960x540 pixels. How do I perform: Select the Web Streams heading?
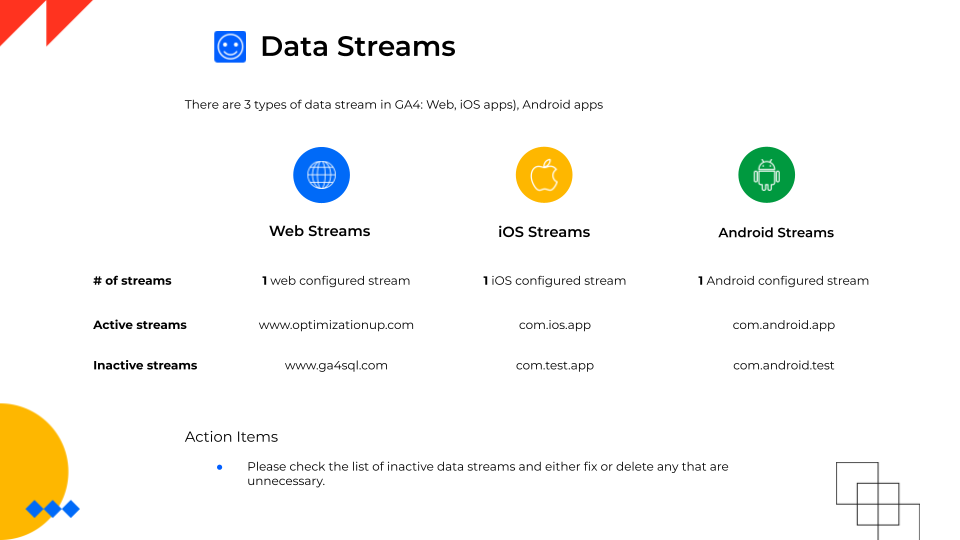(x=320, y=231)
